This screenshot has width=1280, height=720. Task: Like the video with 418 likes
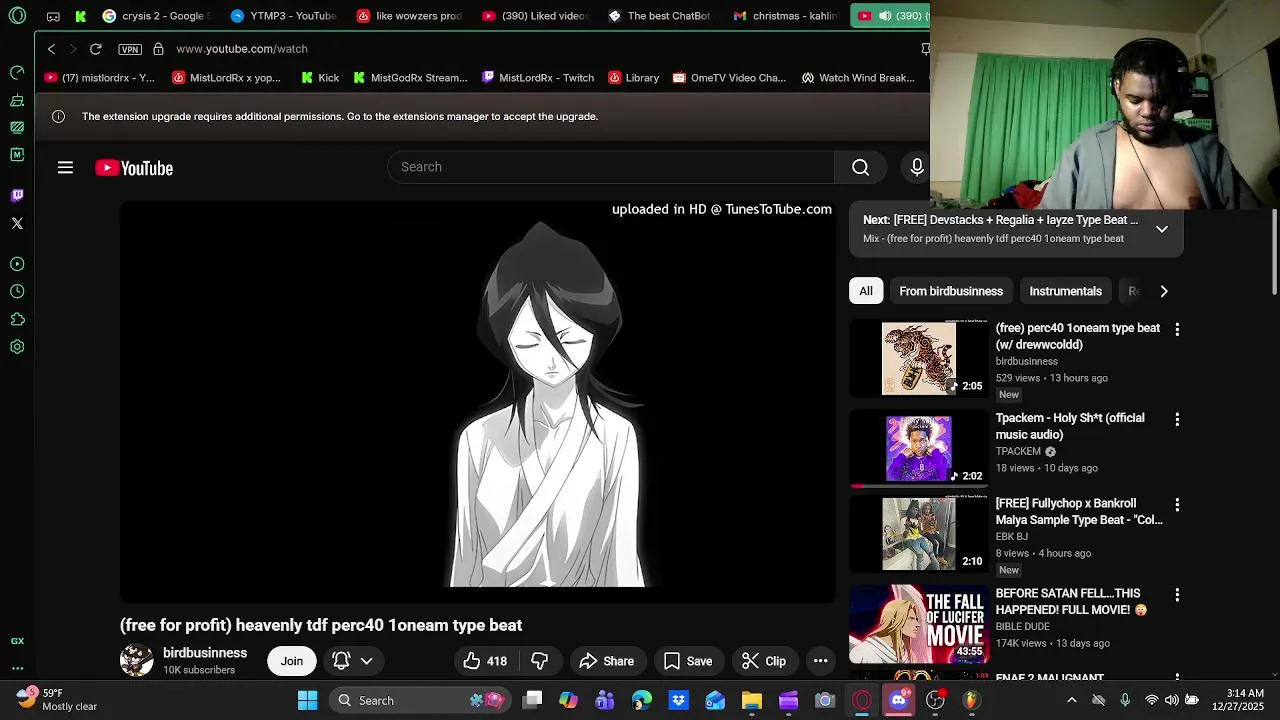(x=484, y=661)
